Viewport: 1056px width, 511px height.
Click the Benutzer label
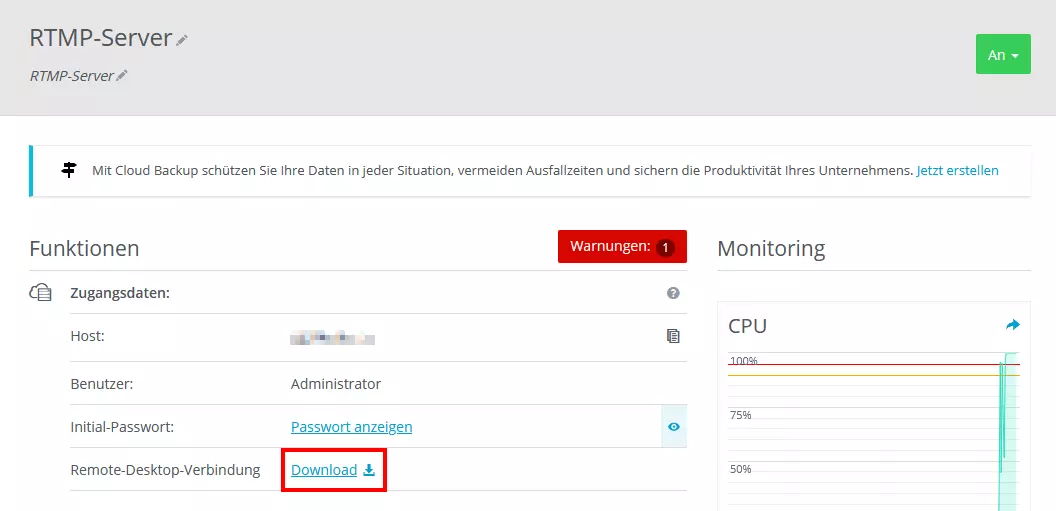(102, 384)
